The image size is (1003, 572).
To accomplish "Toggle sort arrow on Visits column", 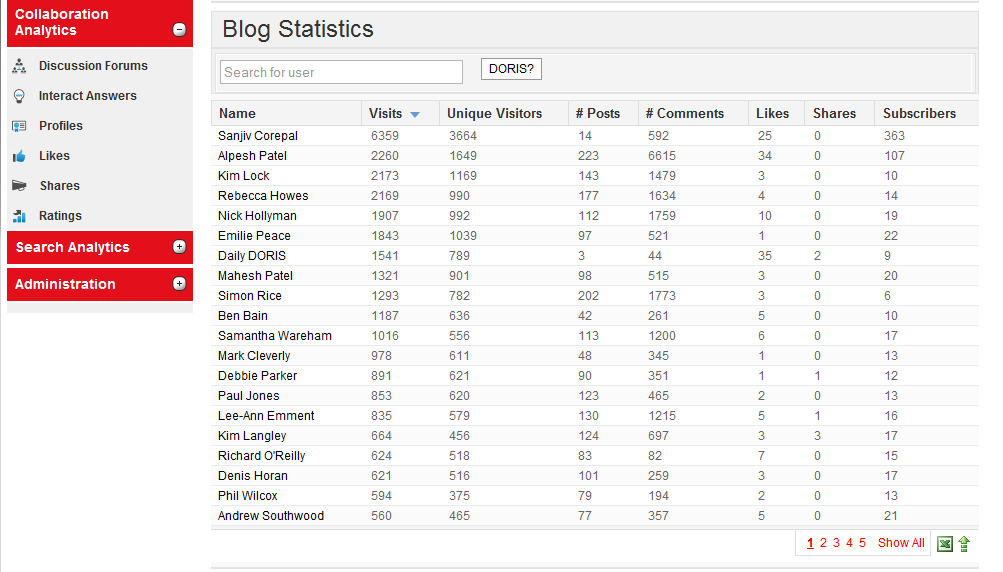I will pos(415,115).
